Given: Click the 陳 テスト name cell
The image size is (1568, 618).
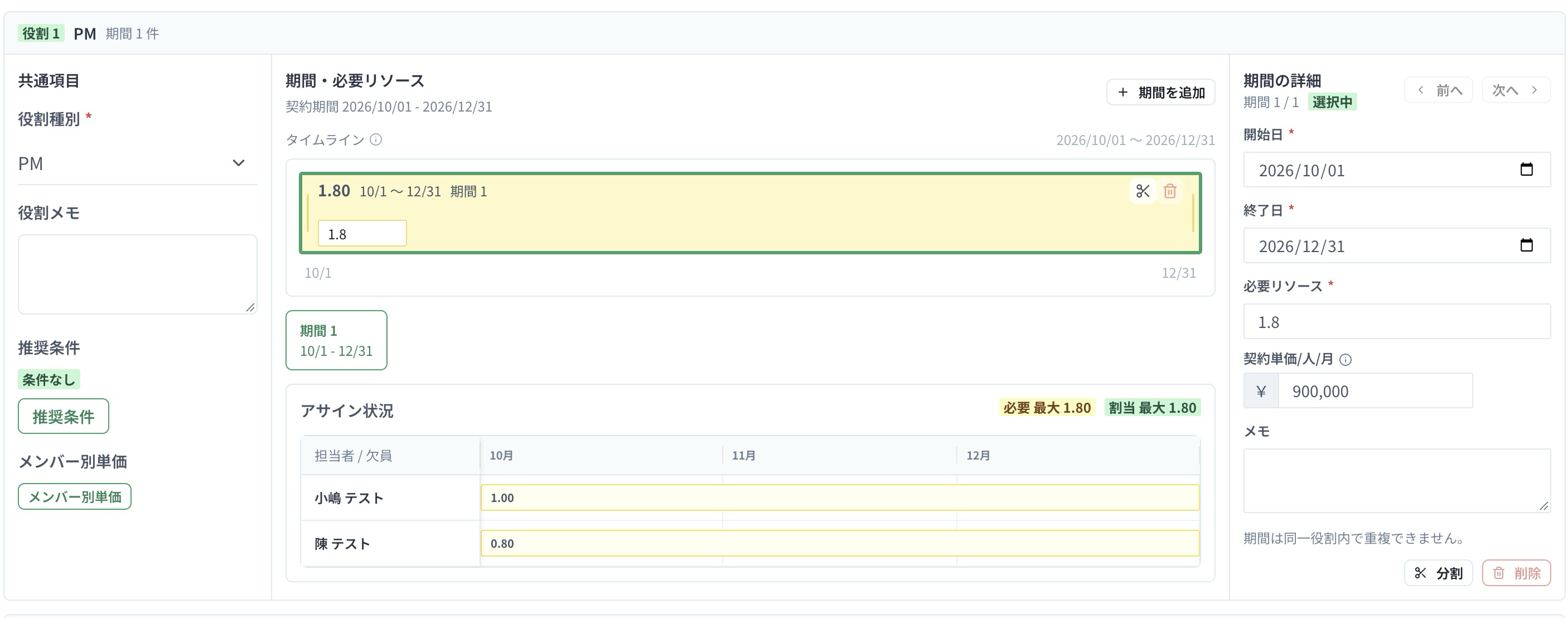Looking at the screenshot, I should pyautogui.click(x=390, y=544).
